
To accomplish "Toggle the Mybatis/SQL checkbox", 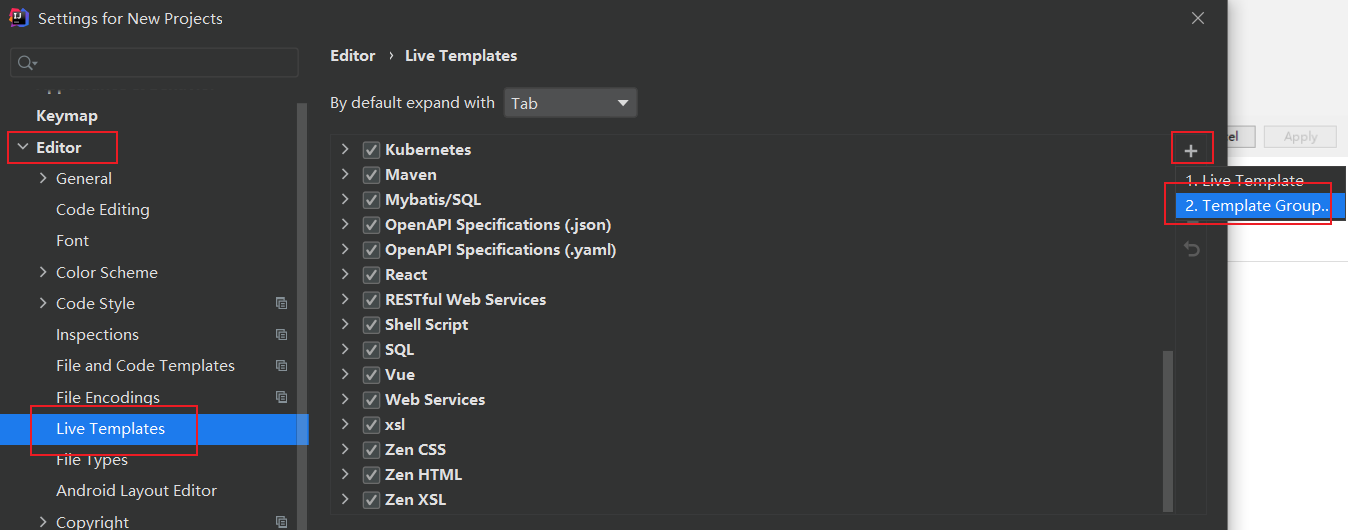I will click(371, 200).
